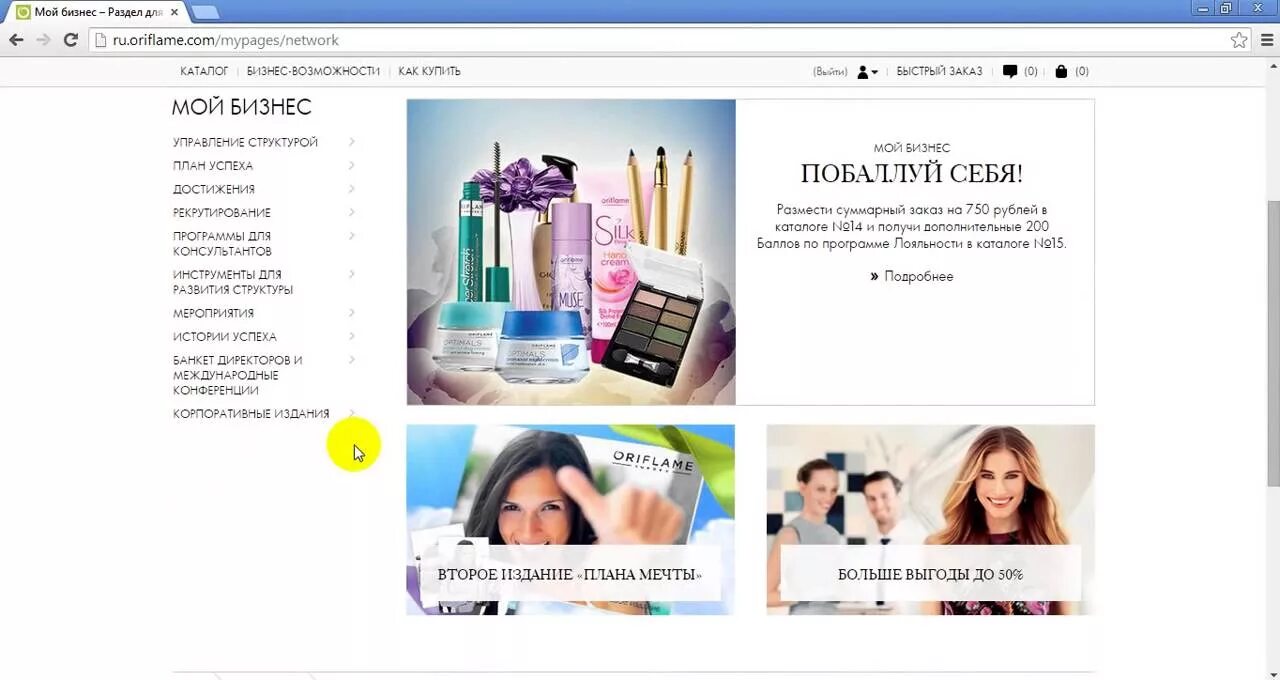Screen dimensions: 1280x680
Task: Expand chevron next to Истории успеха
Action: pos(351,336)
